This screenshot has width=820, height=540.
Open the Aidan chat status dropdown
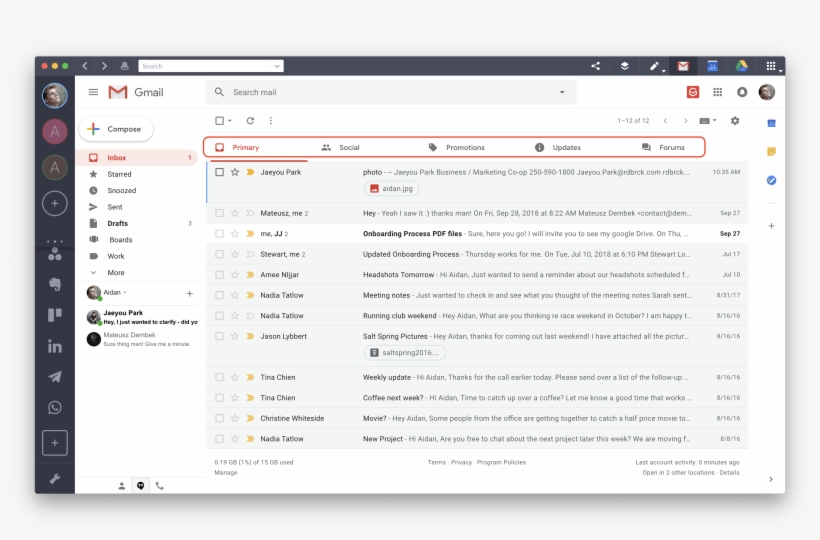pyautogui.click(x=125, y=292)
